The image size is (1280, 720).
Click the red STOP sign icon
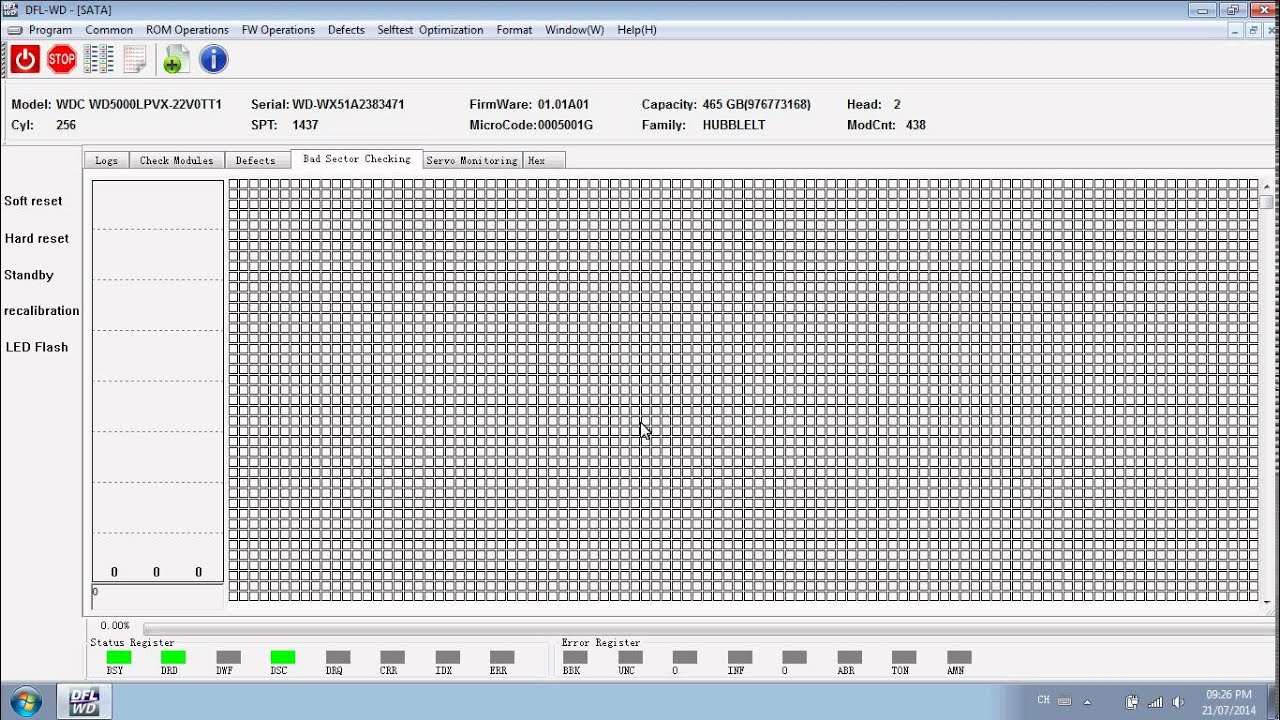62,60
